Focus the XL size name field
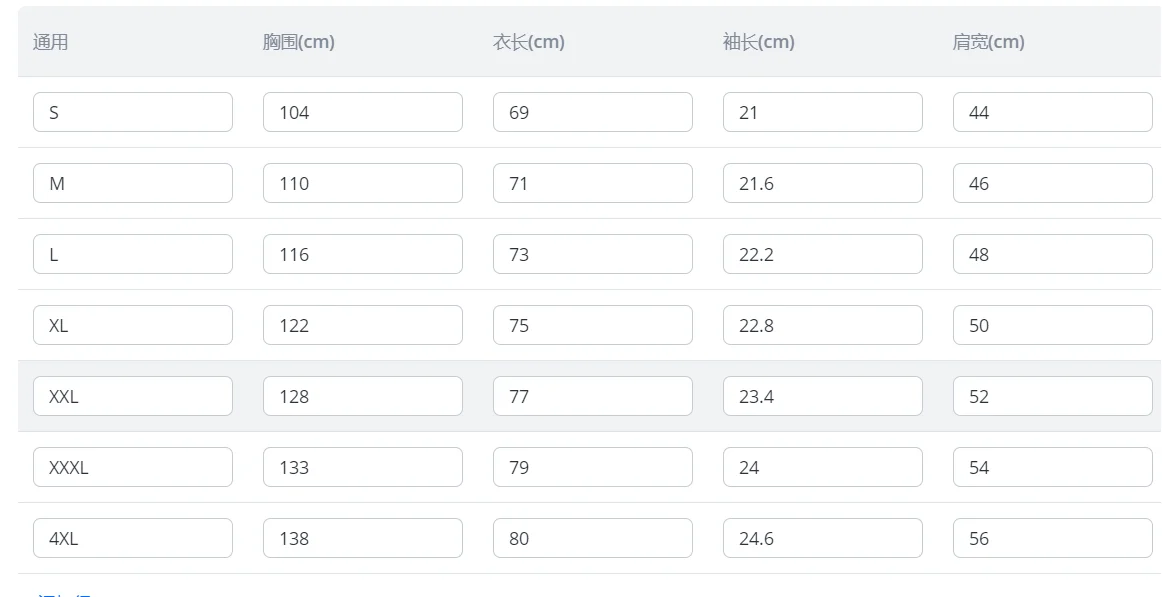Image resolution: width=1162 pixels, height=597 pixels. coord(132,325)
